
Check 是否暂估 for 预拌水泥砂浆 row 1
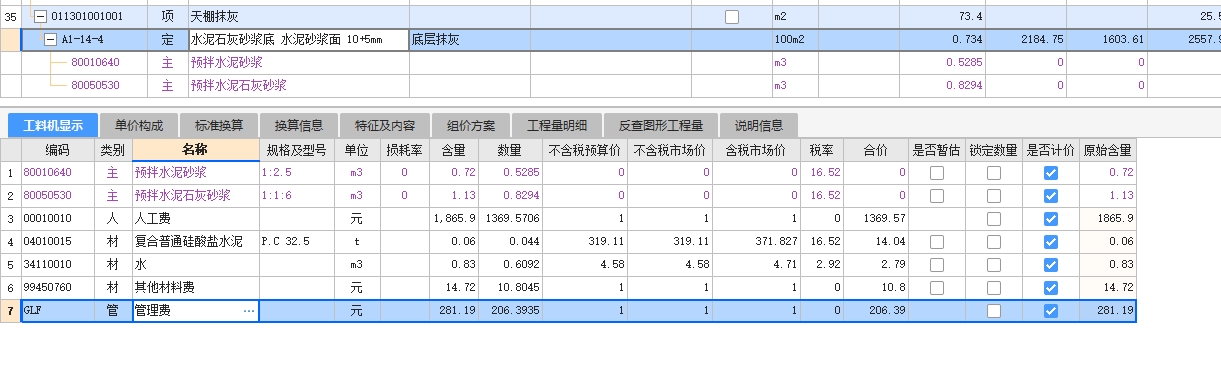936,173
